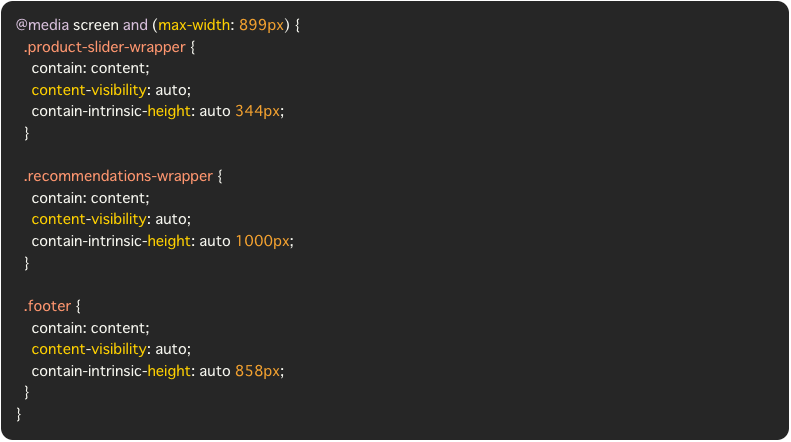Click 'contain: content' inside the .product-slider-wrapper rule
The width and height of the screenshot is (791, 442).
click(90, 68)
